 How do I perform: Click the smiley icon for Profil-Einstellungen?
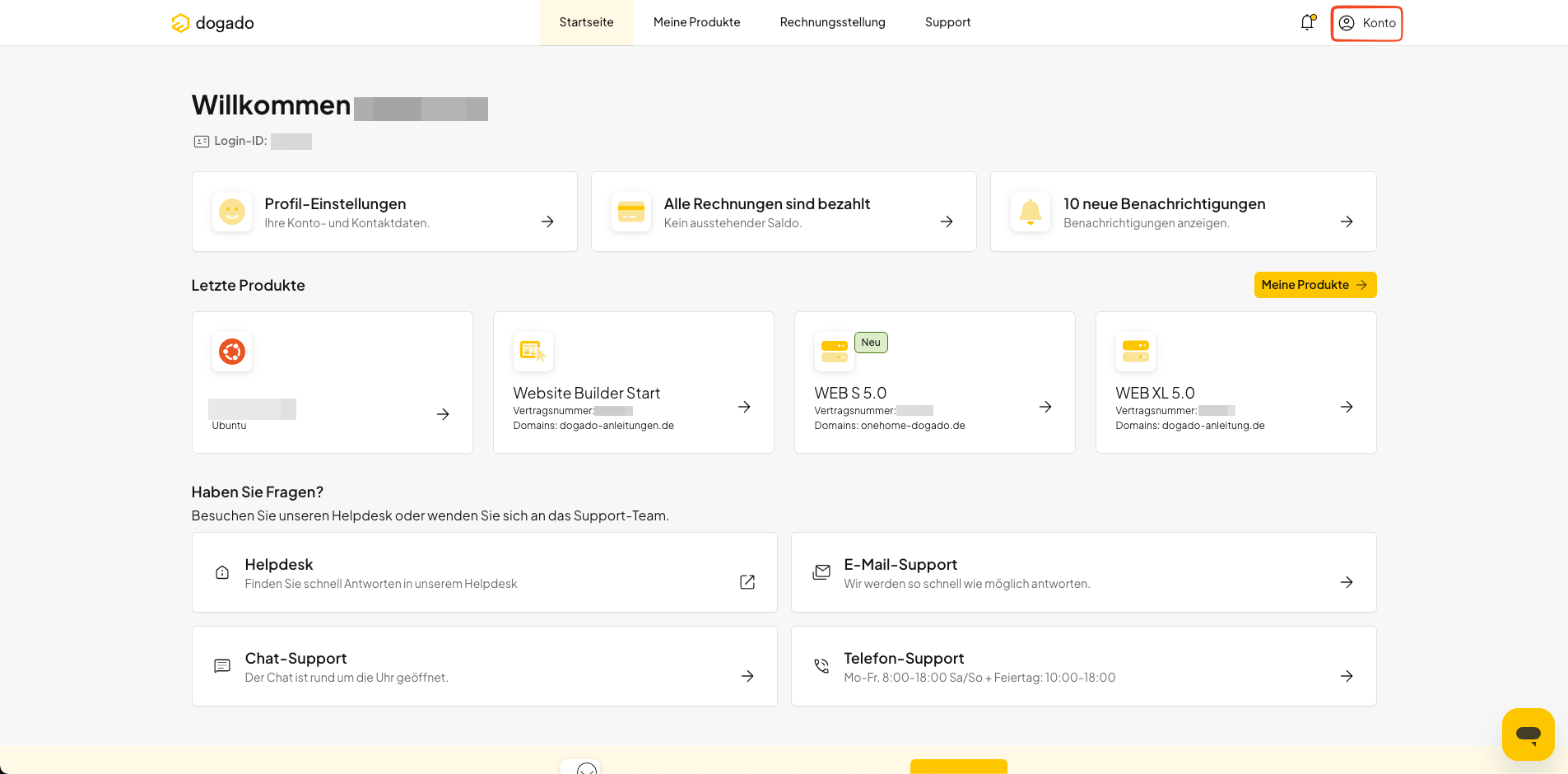pyautogui.click(x=232, y=212)
